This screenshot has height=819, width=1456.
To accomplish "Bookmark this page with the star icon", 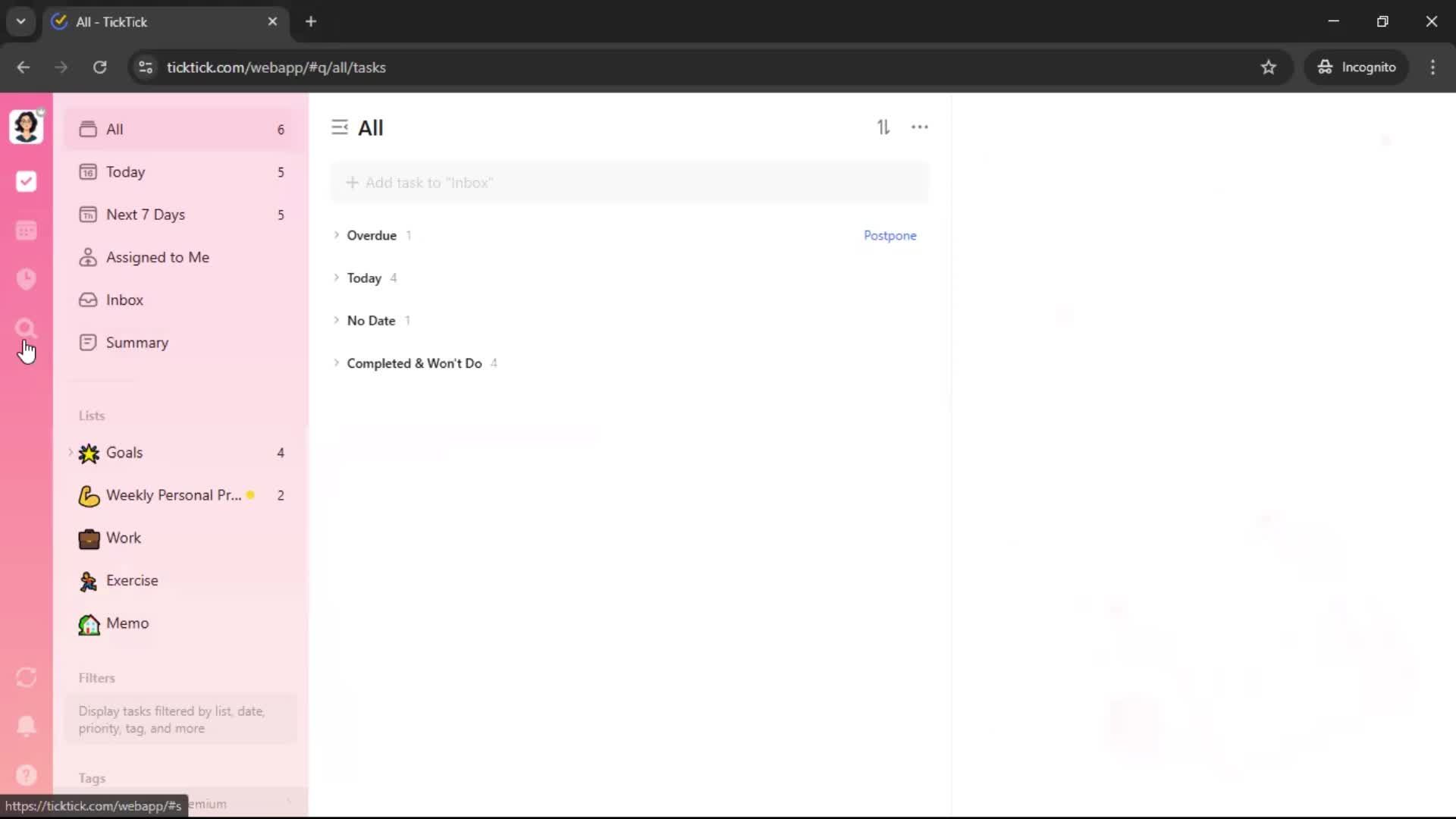I will [1268, 67].
